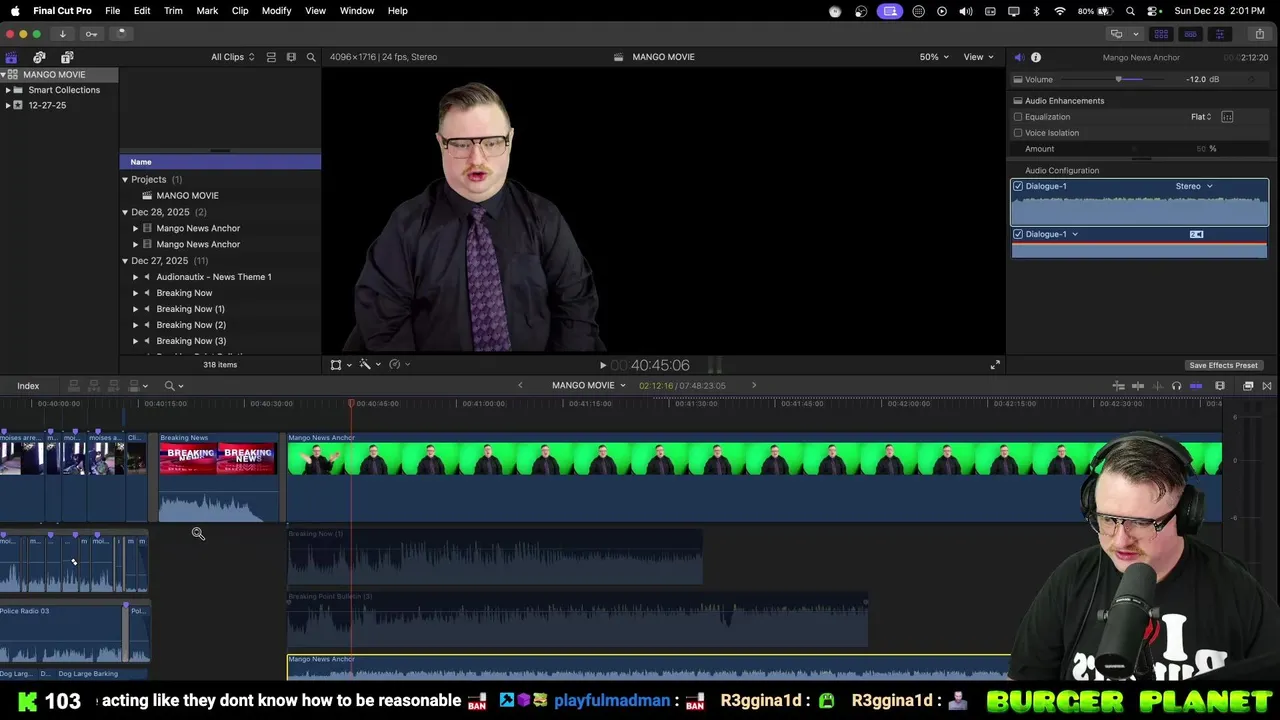The width and height of the screenshot is (1280, 720).
Task: Select Breaking Now (2) in browser list
Action: click(191, 325)
